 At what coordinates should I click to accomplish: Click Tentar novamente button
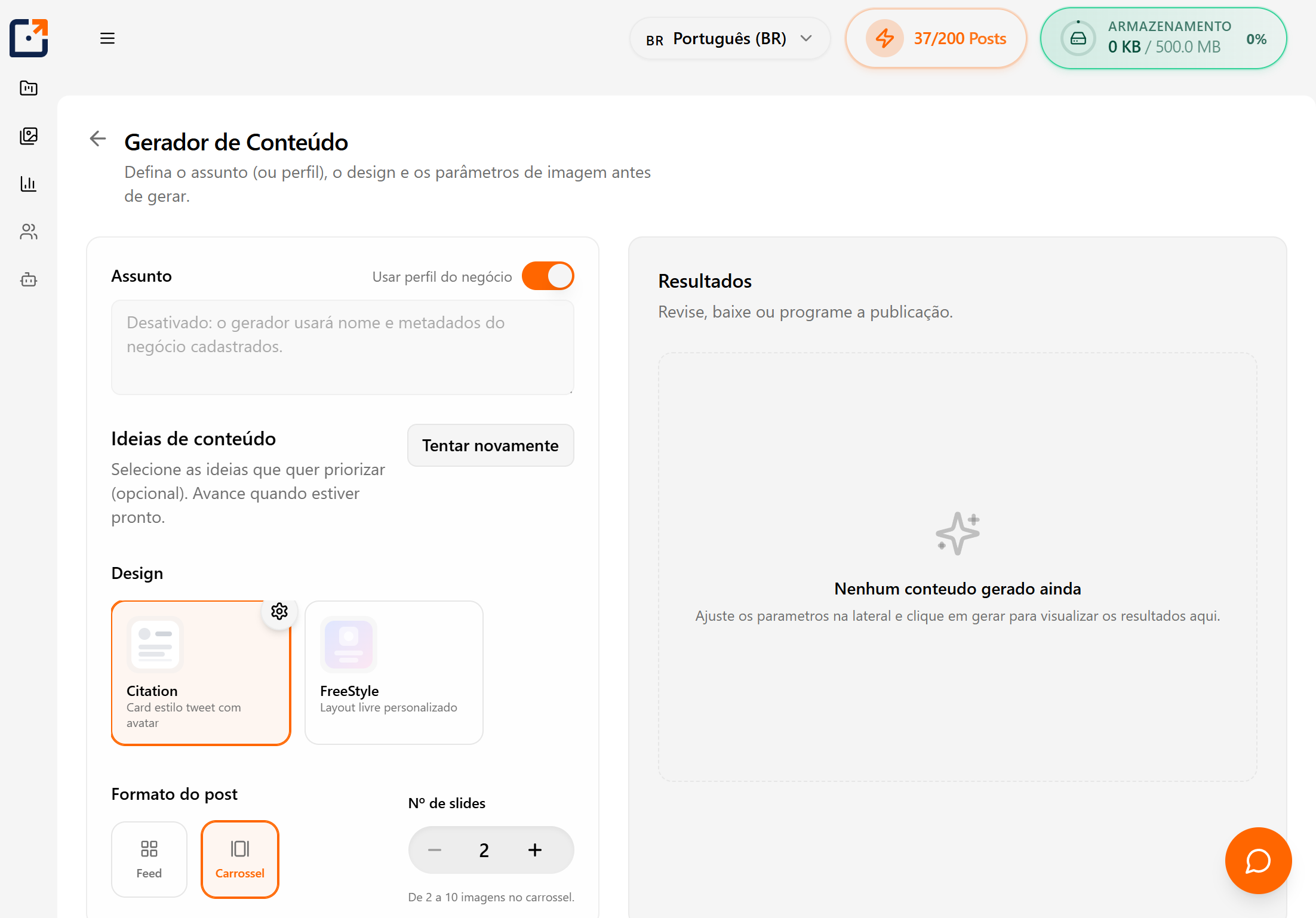coord(490,445)
